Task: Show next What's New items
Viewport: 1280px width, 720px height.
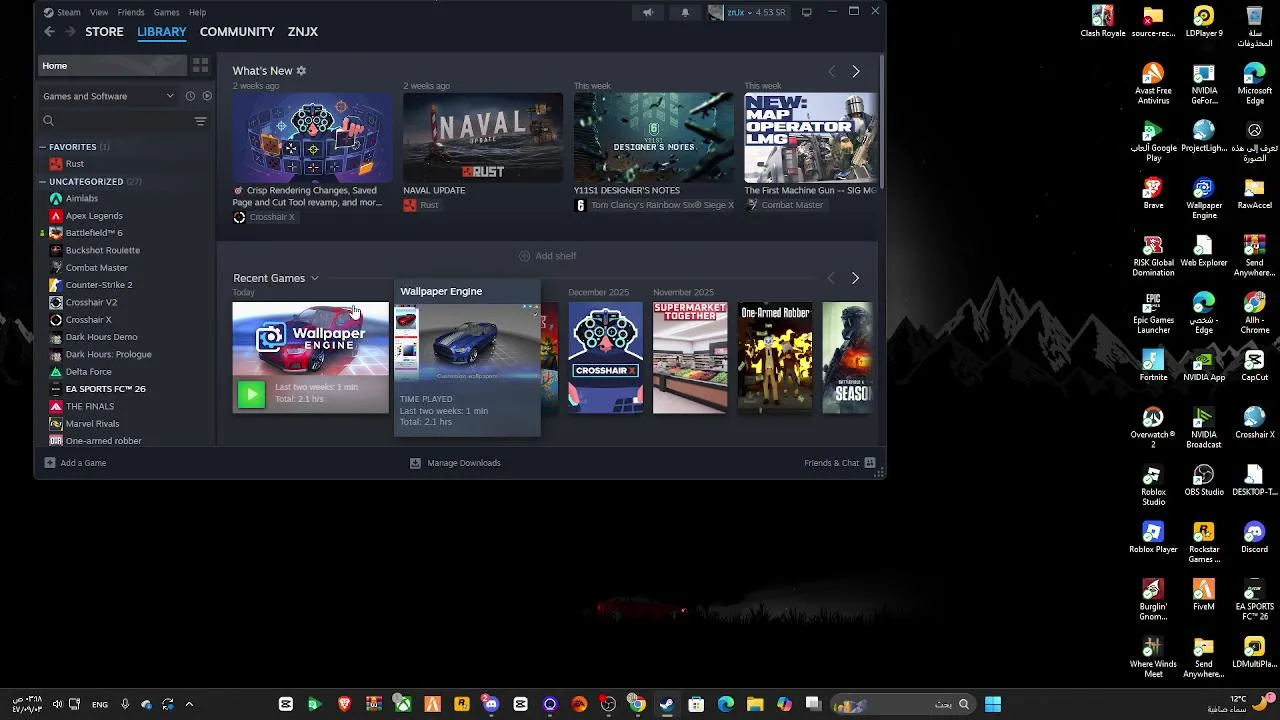Action: [x=855, y=72]
